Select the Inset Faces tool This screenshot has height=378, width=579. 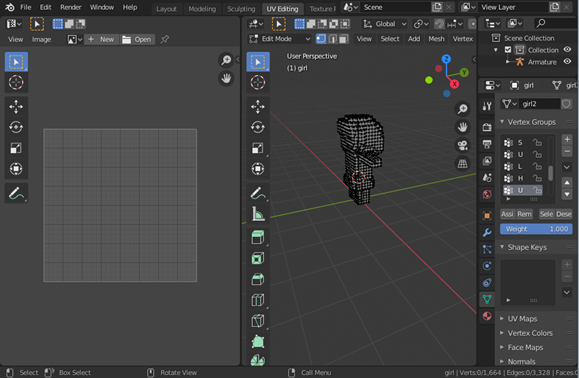pyautogui.click(x=258, y=258)
